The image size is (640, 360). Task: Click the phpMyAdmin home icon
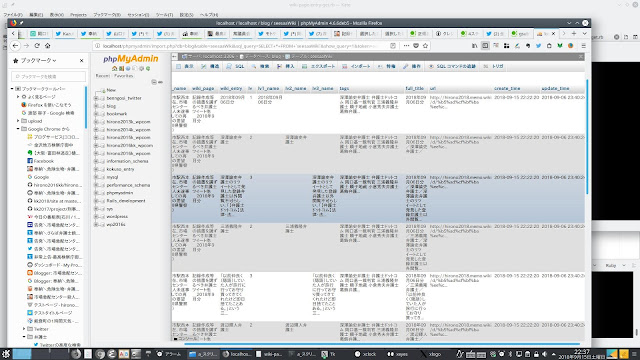tap(115, 69)
